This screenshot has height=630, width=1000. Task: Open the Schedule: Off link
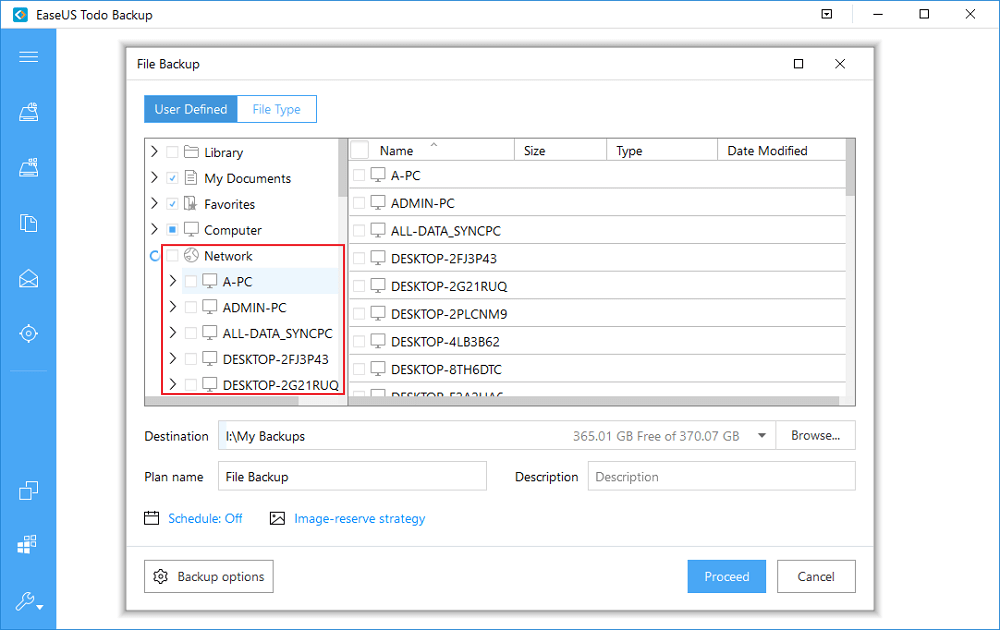(205, 518)
